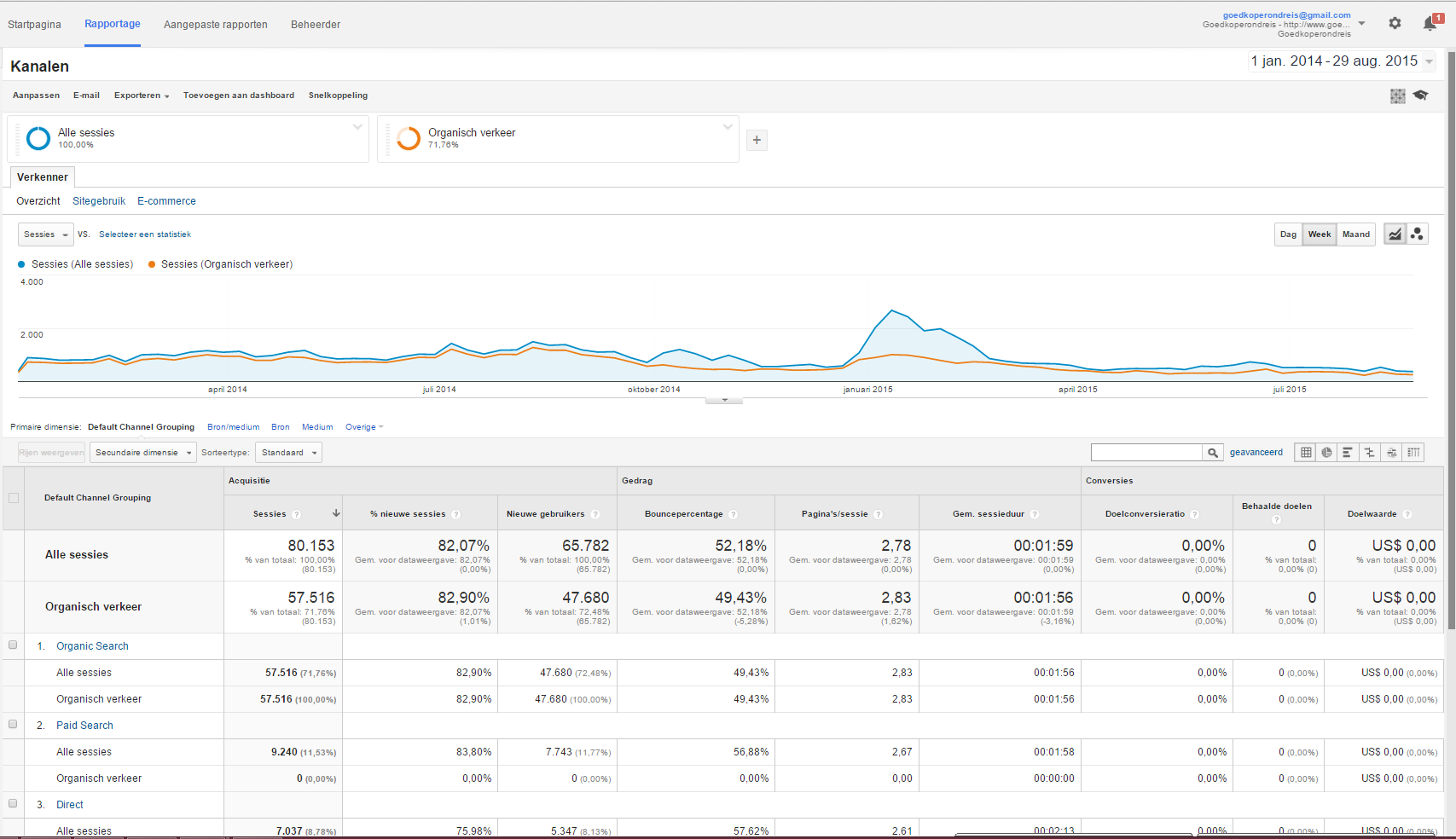
Task: Open the Paid Search channel link
Action: click(84, 726)
